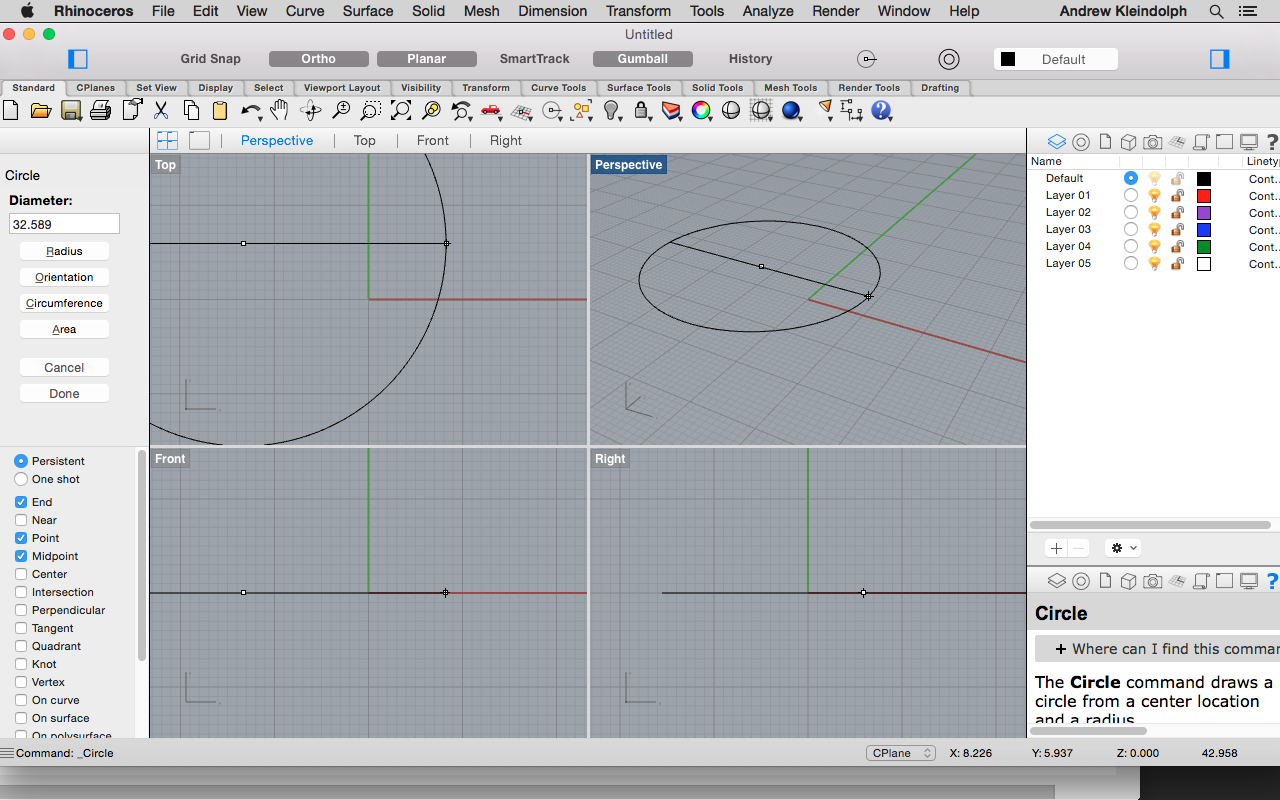Enable the Quadrant object snap
The image size is (1280, 800).
pyautogui.click(x=21, y=646)
